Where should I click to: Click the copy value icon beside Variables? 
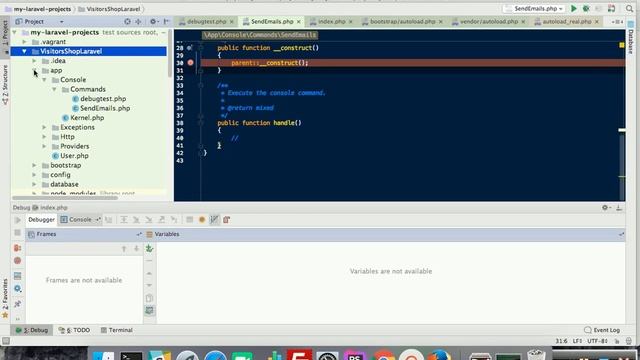[x=149, y=298]
